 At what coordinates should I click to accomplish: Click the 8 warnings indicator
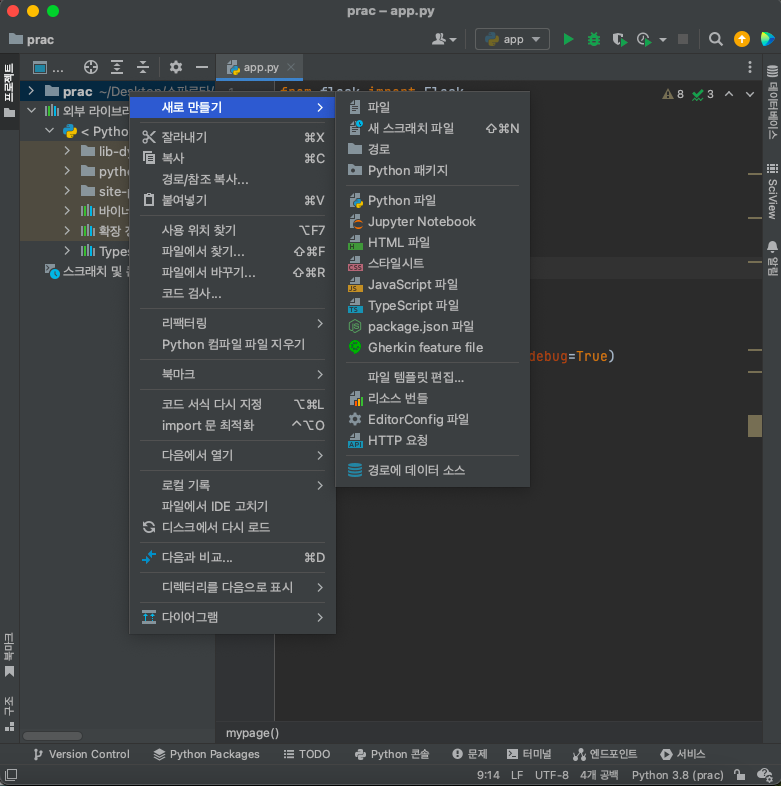coord(673,94)
